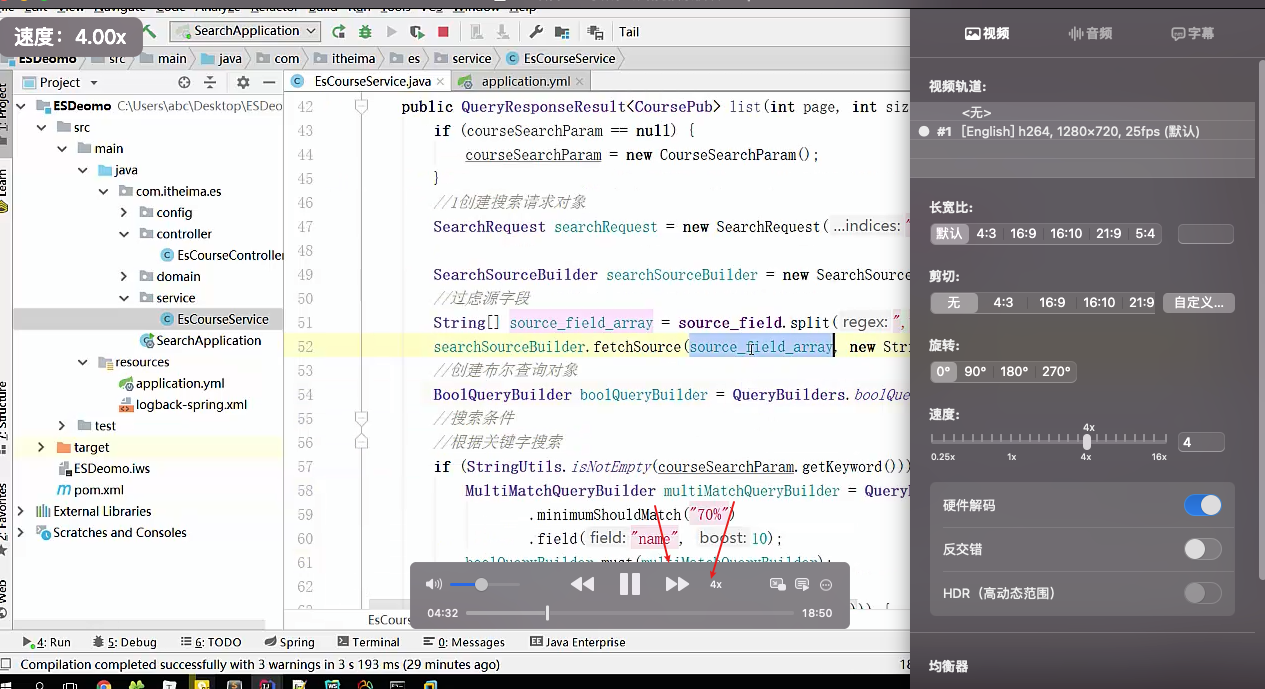Open Project panel settings gear
Screen dimensions: 1265x689
click(243, 82)
